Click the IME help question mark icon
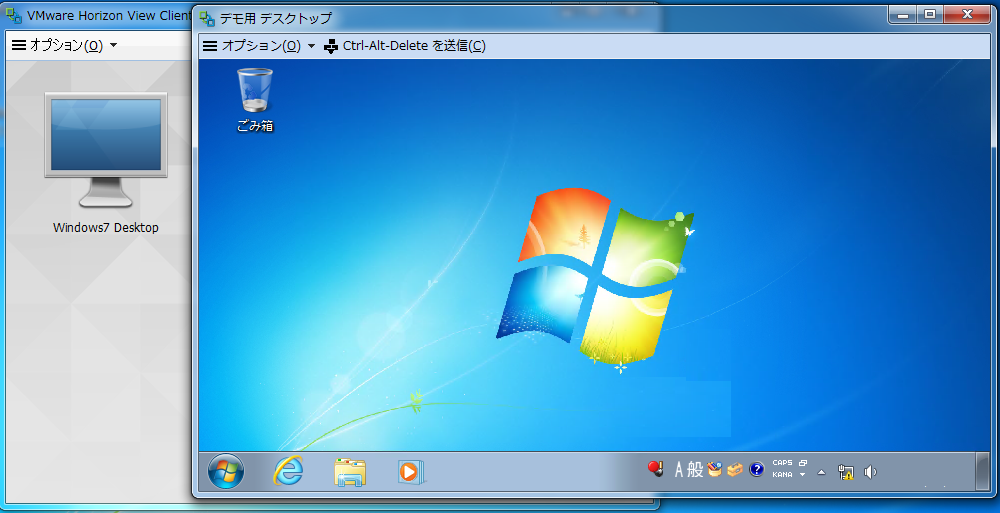Screen dimensions: 1000x513 coord(756,470)
